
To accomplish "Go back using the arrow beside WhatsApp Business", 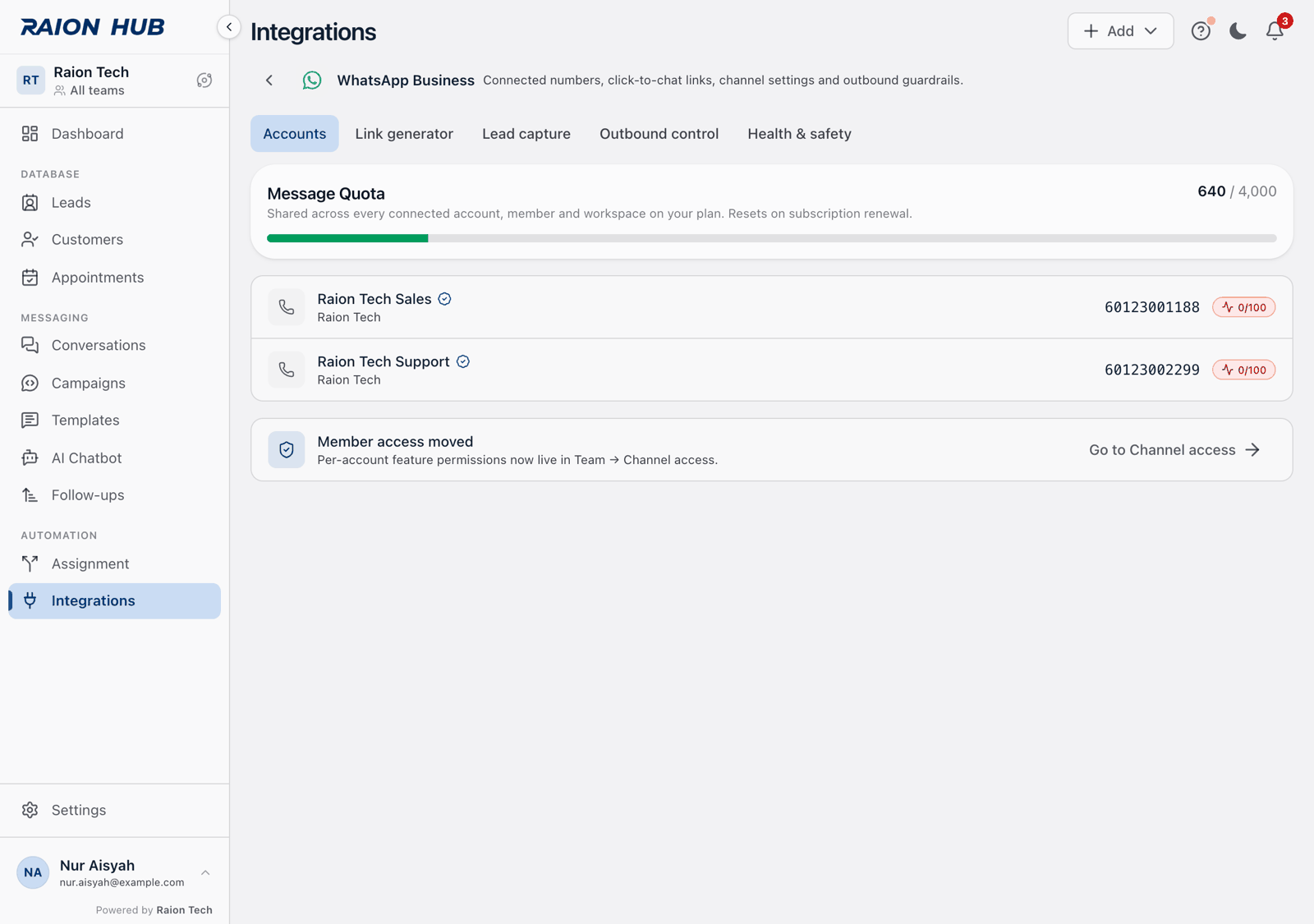I will click(x=269, y=80).
